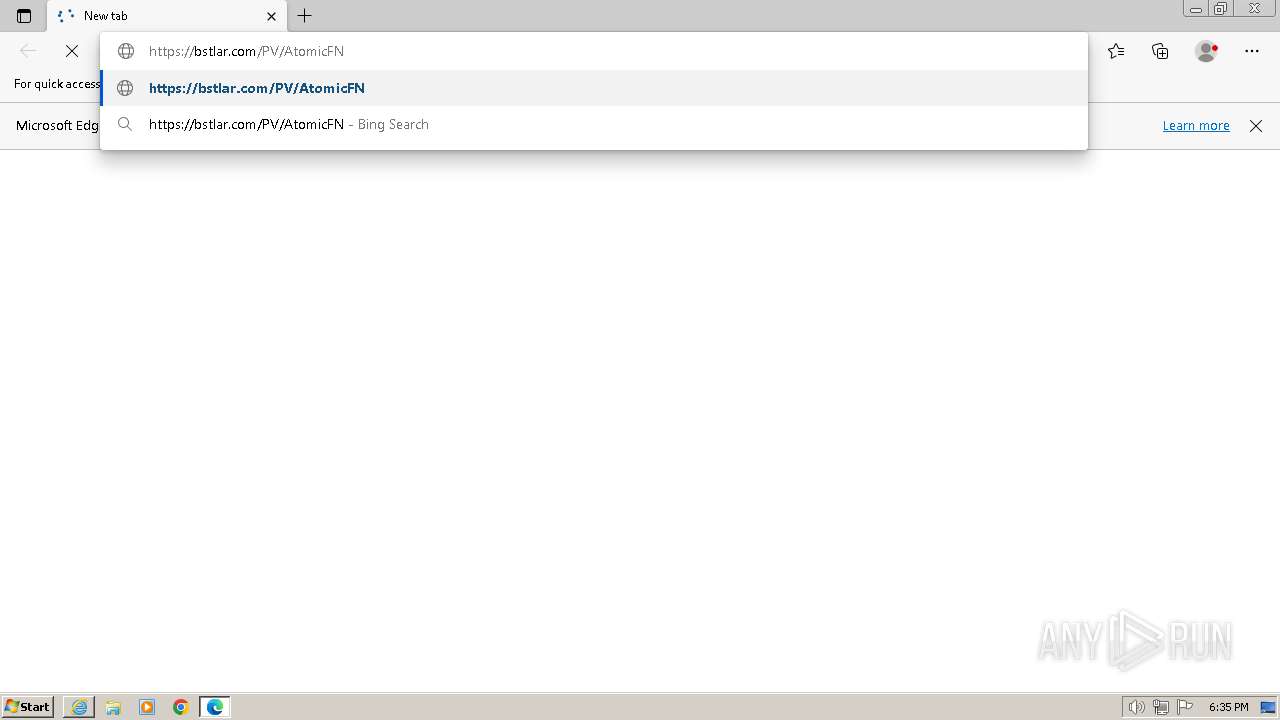This screenshot has width=1280, height=720.
Task: Launch Google Chrome from taskbar
Action: click(x=181, y=707)
